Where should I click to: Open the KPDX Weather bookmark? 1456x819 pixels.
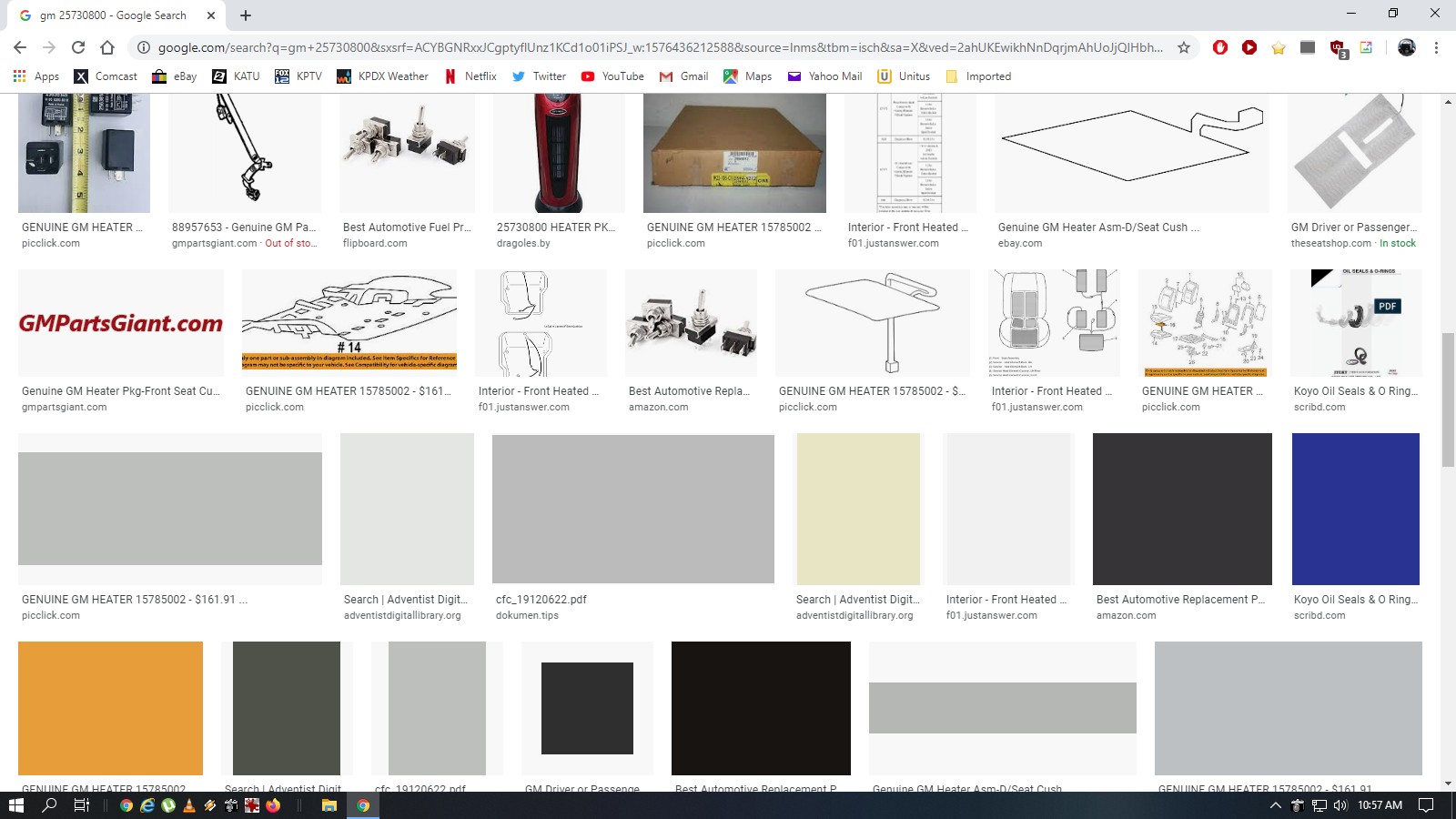pos(382,76)
